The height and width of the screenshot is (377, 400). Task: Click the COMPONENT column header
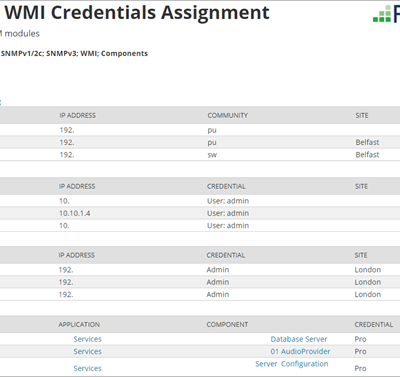(x=227, y=324)
